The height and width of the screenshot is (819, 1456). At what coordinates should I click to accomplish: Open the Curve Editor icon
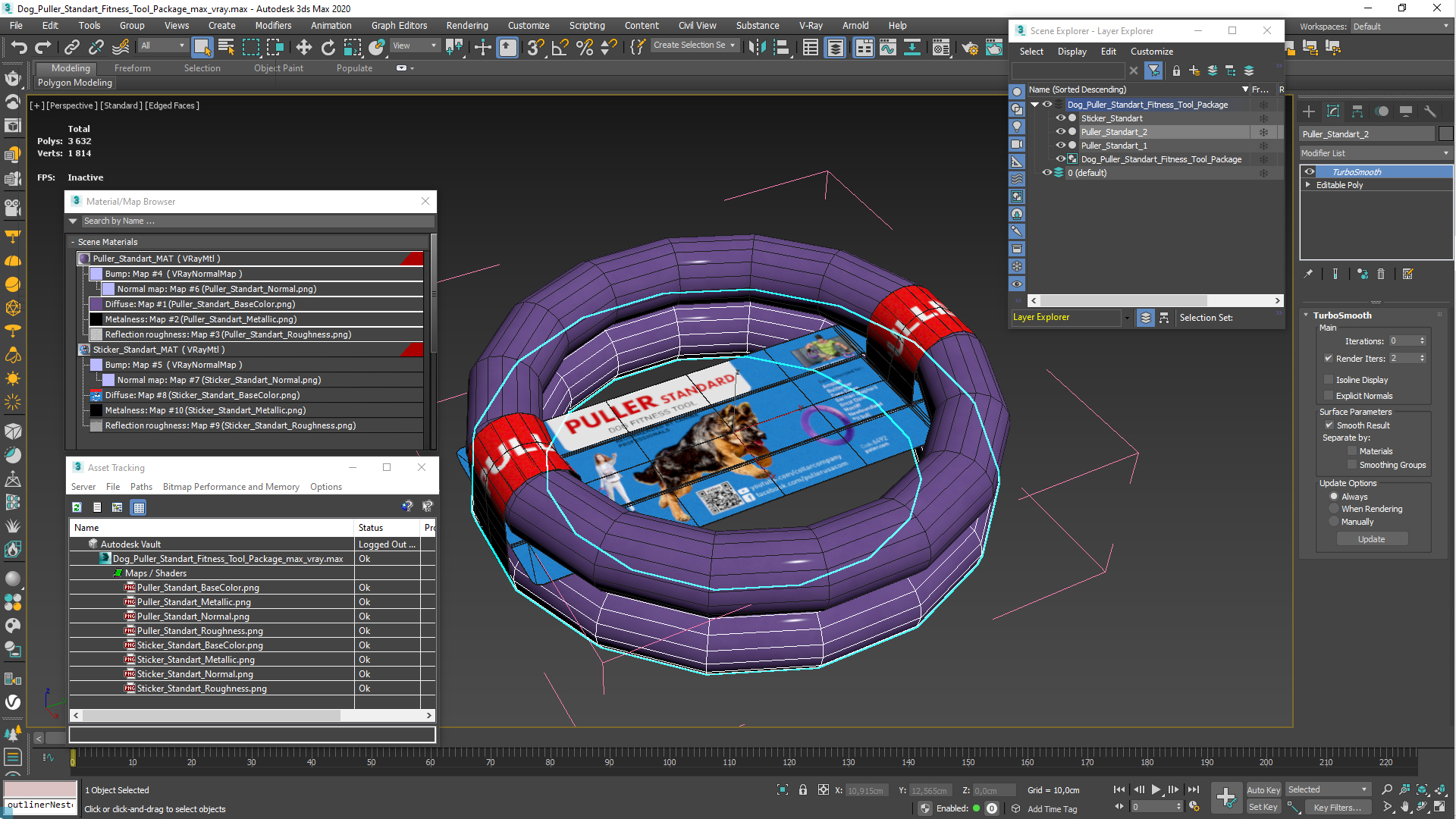click(x=888, y=47)
